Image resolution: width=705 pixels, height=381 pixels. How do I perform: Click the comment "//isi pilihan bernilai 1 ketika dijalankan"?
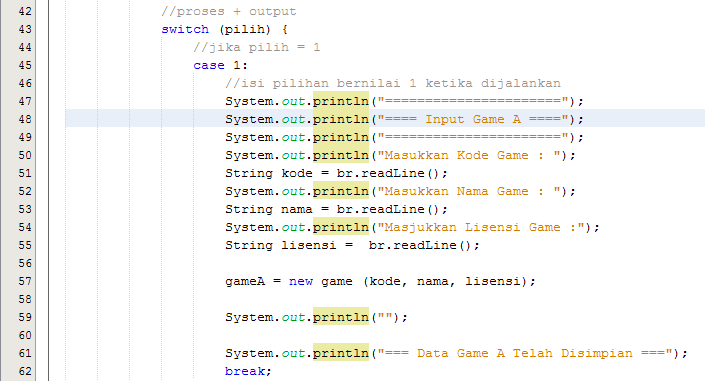tap(393, 83)
